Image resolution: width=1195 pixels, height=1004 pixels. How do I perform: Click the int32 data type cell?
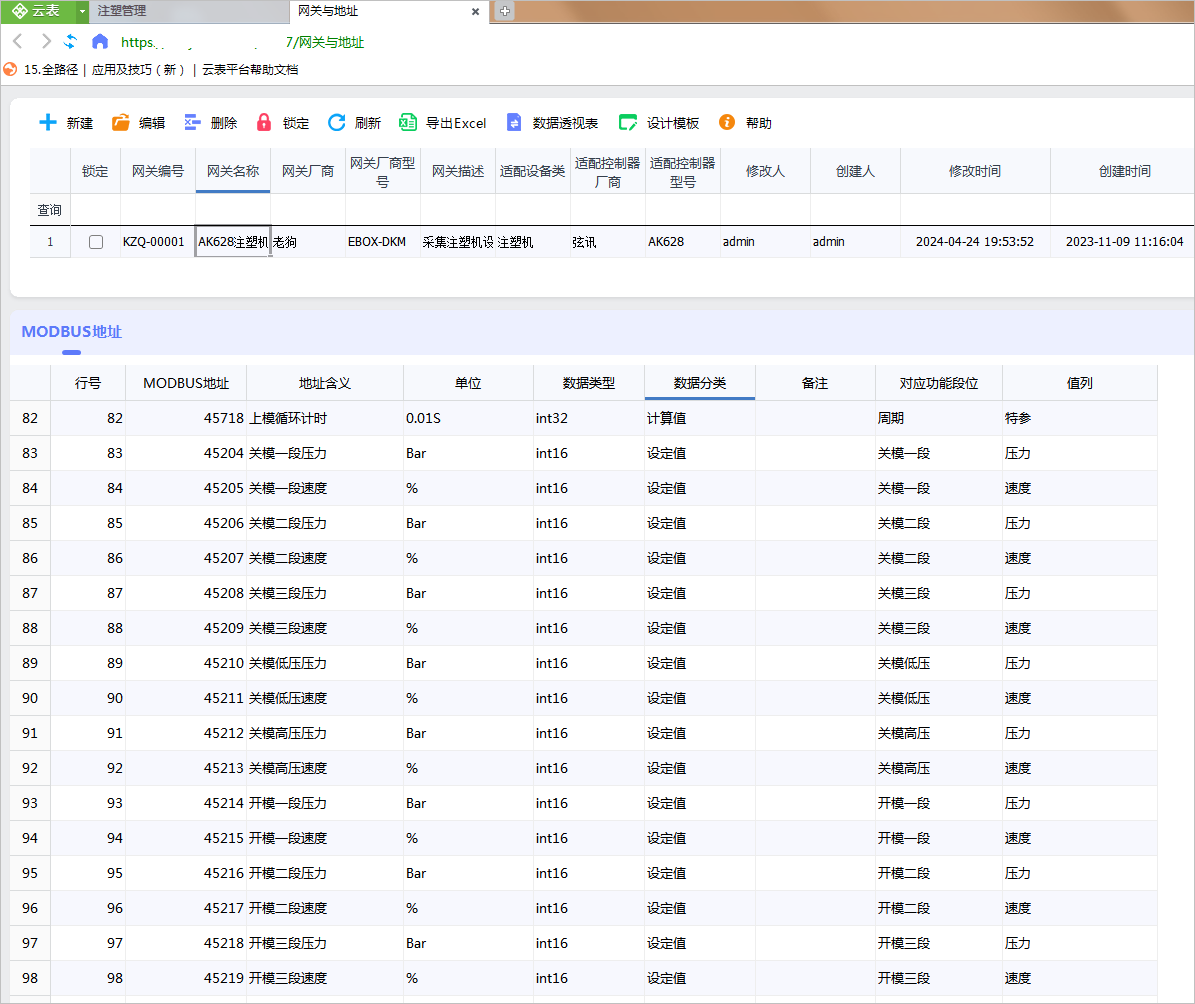588,418
